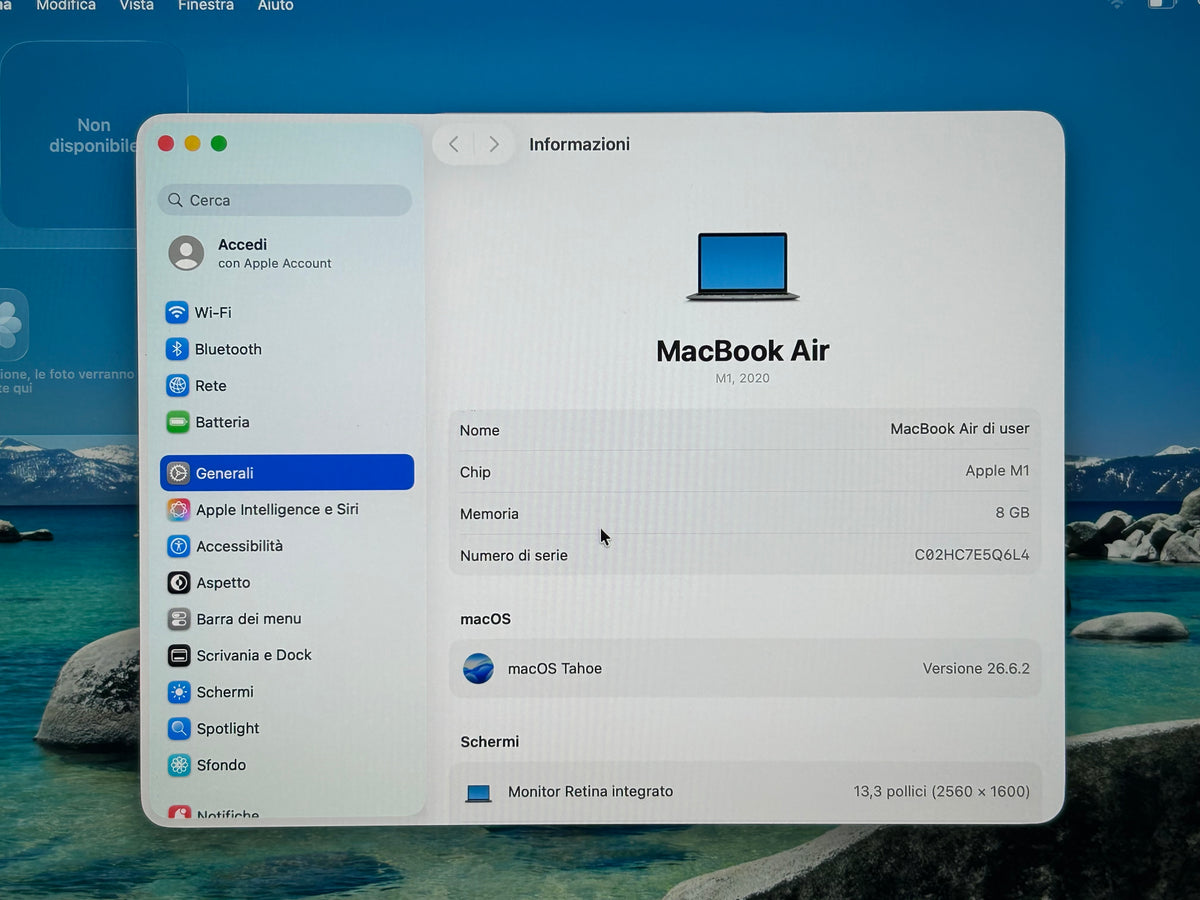
Task: Click the Non disponibile desktop widget
Action: pyautogui.click(x=94, y=135)
